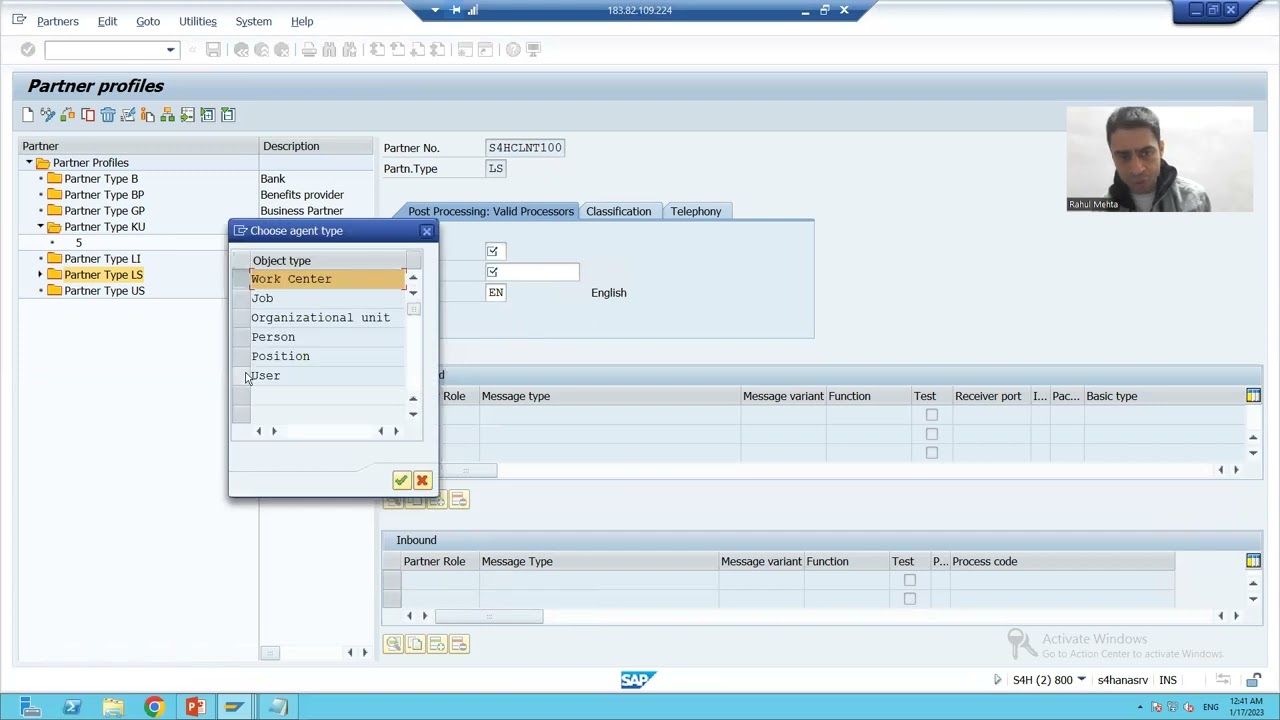
Task: Click the hierarchy structure toolbar icon
Action: pos(168,115)
